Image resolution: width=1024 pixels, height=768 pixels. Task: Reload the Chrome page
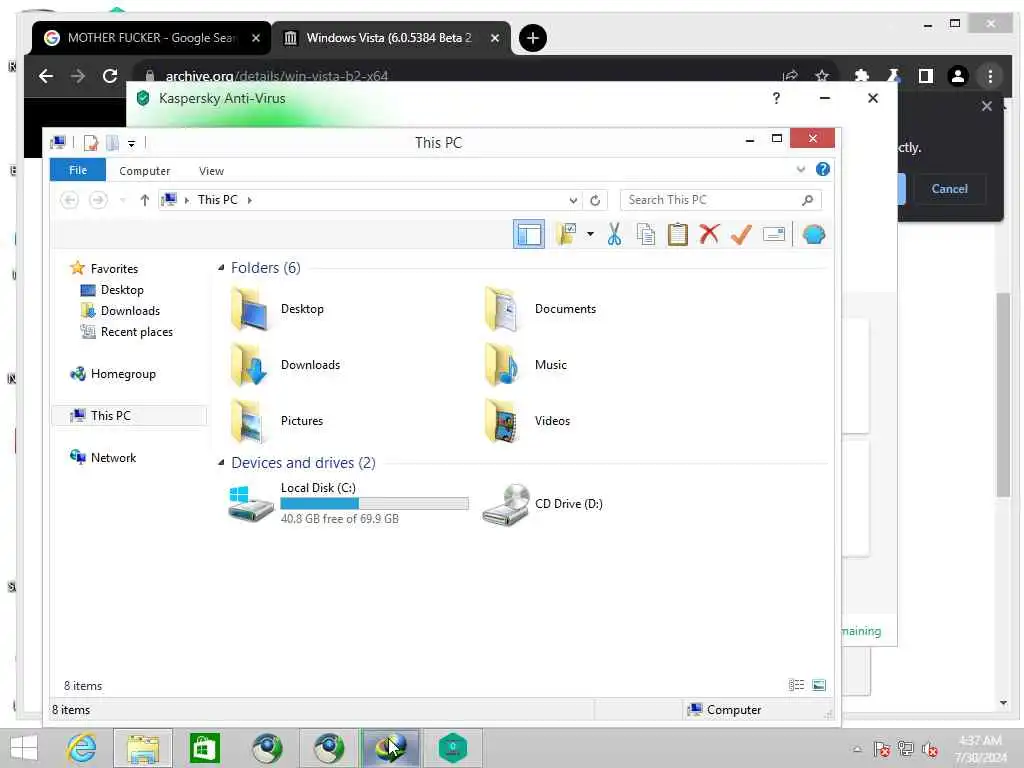pyautogui.click(x=110, y=76)
